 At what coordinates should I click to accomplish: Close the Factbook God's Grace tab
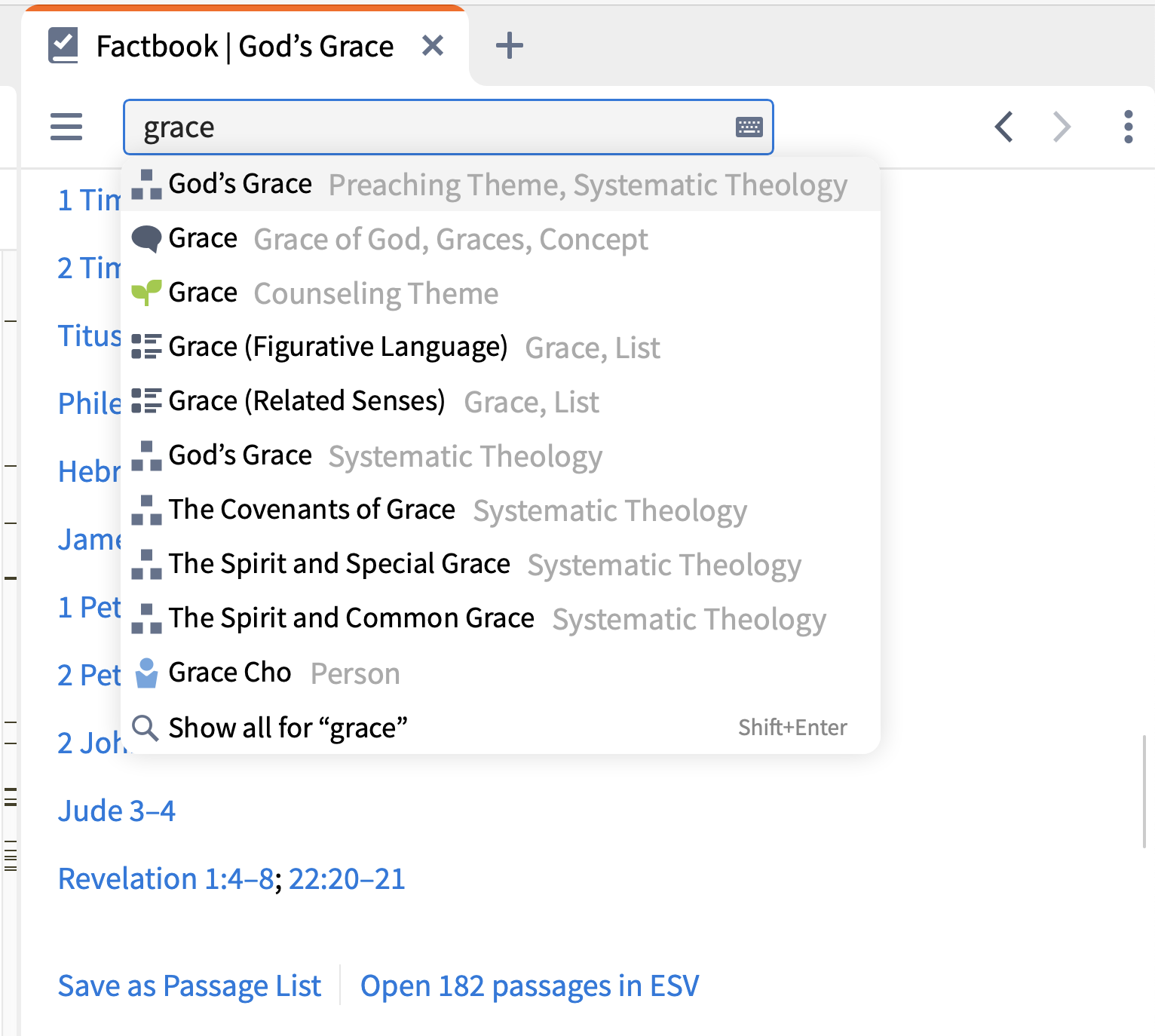pos(433,46)
